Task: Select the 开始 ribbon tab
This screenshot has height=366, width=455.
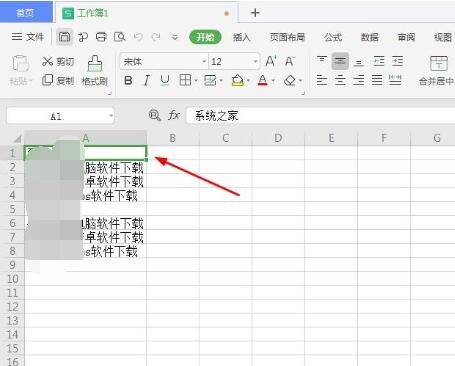Action: pyautogui.click(x=205, y=37)
